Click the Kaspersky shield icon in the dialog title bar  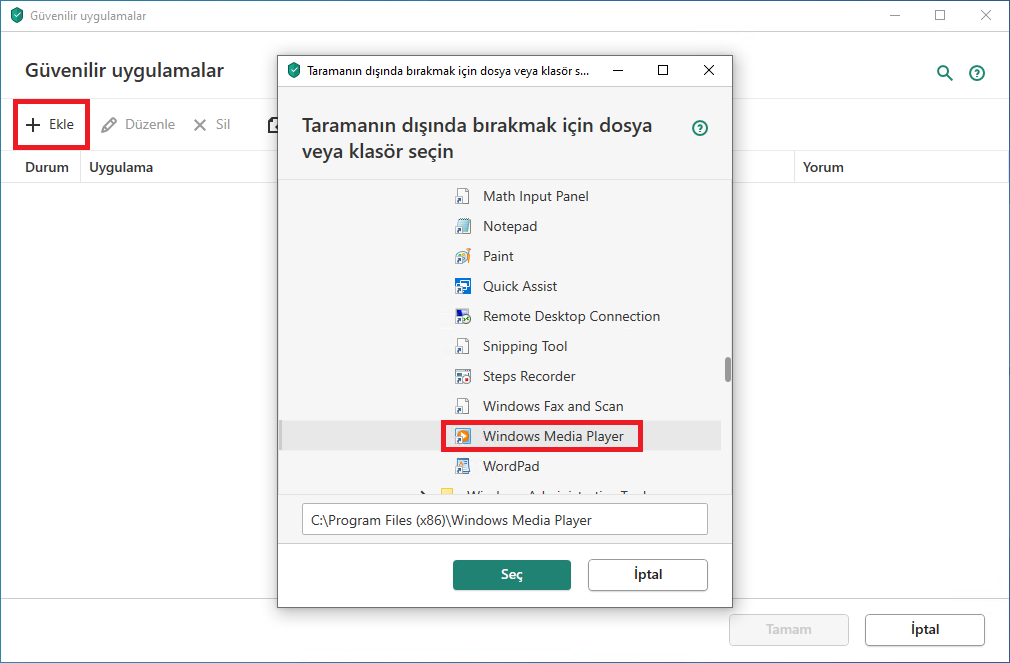(294, 70)
